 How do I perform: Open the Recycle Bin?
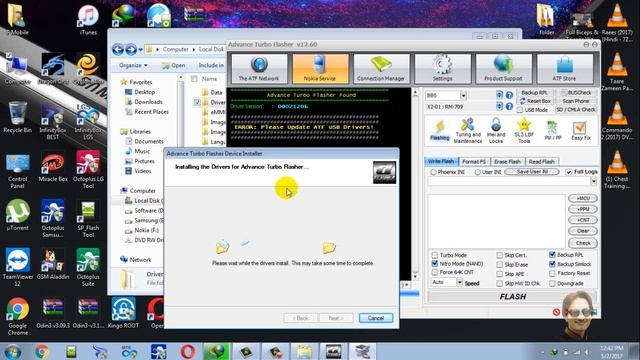[x=18, y=118]
